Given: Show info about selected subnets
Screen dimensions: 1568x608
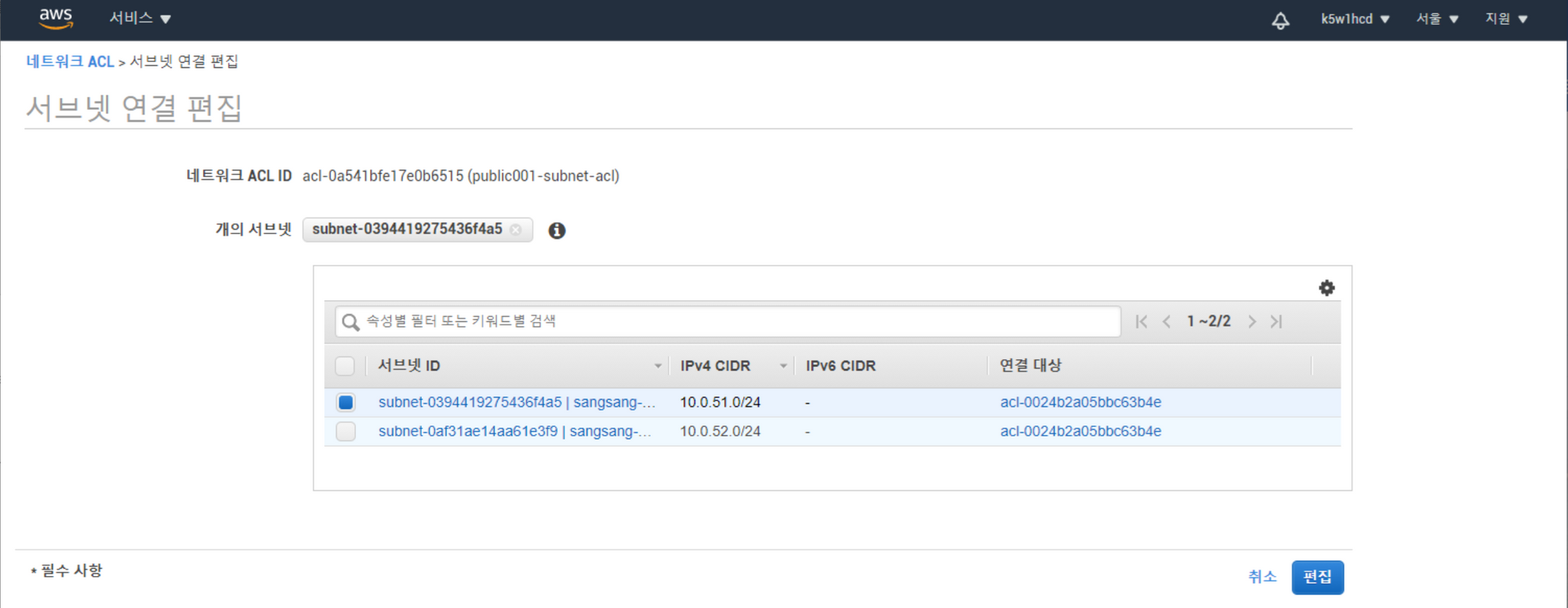Looking at the screenshot, I should pyautogui.click(x=557, y=230).
